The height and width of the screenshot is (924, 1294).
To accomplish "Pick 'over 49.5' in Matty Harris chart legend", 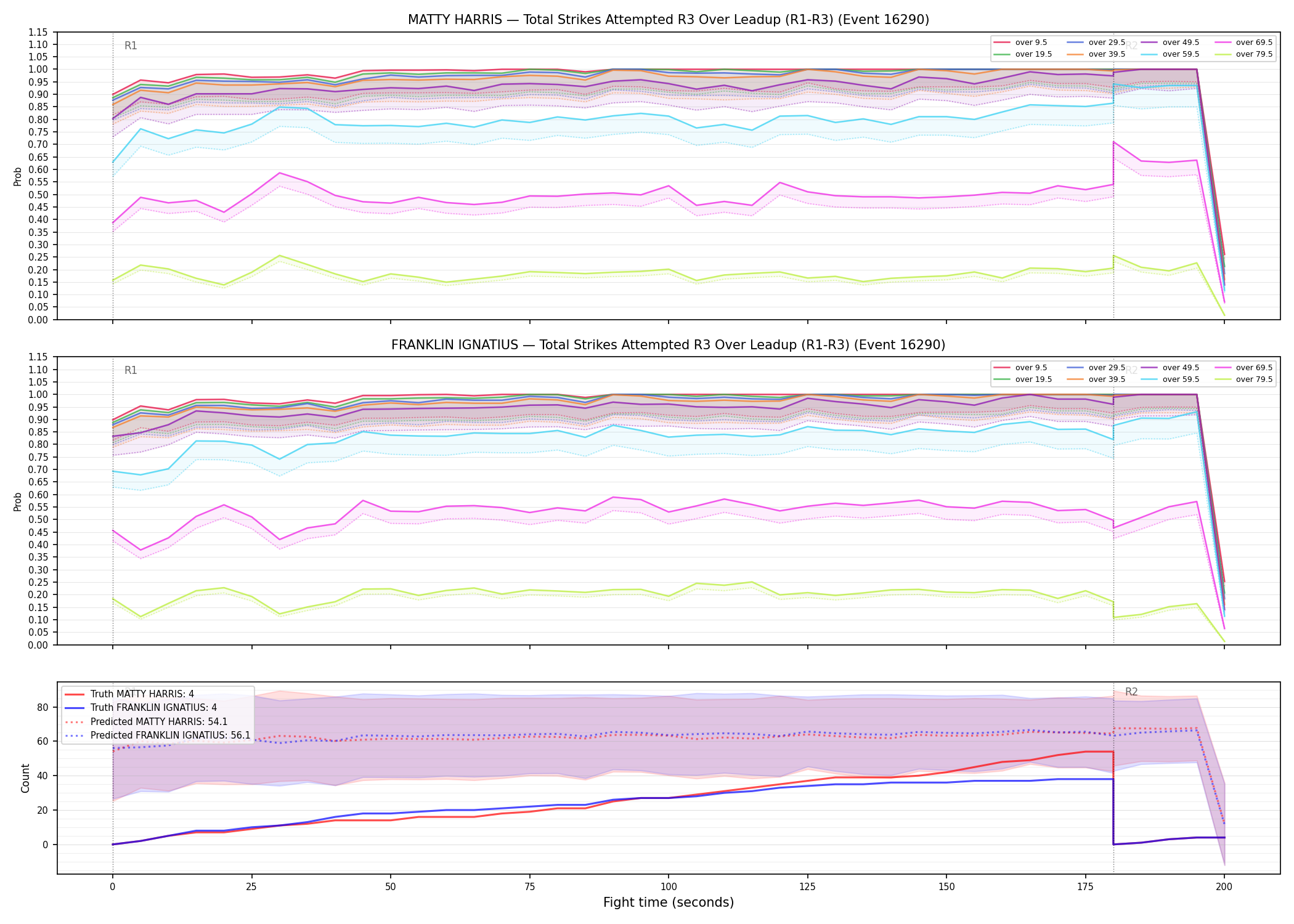I will [1170, 43].
